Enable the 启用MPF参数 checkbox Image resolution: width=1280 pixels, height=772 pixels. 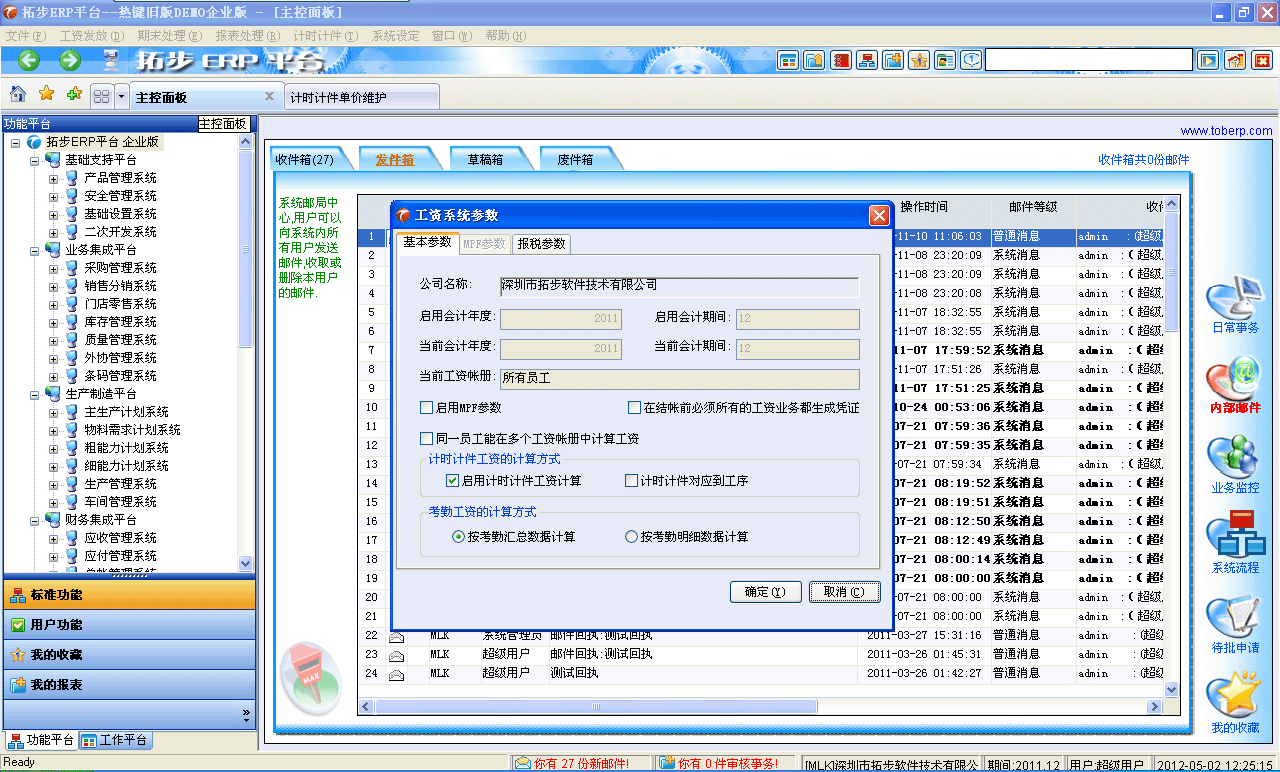(x=425, y=407)
